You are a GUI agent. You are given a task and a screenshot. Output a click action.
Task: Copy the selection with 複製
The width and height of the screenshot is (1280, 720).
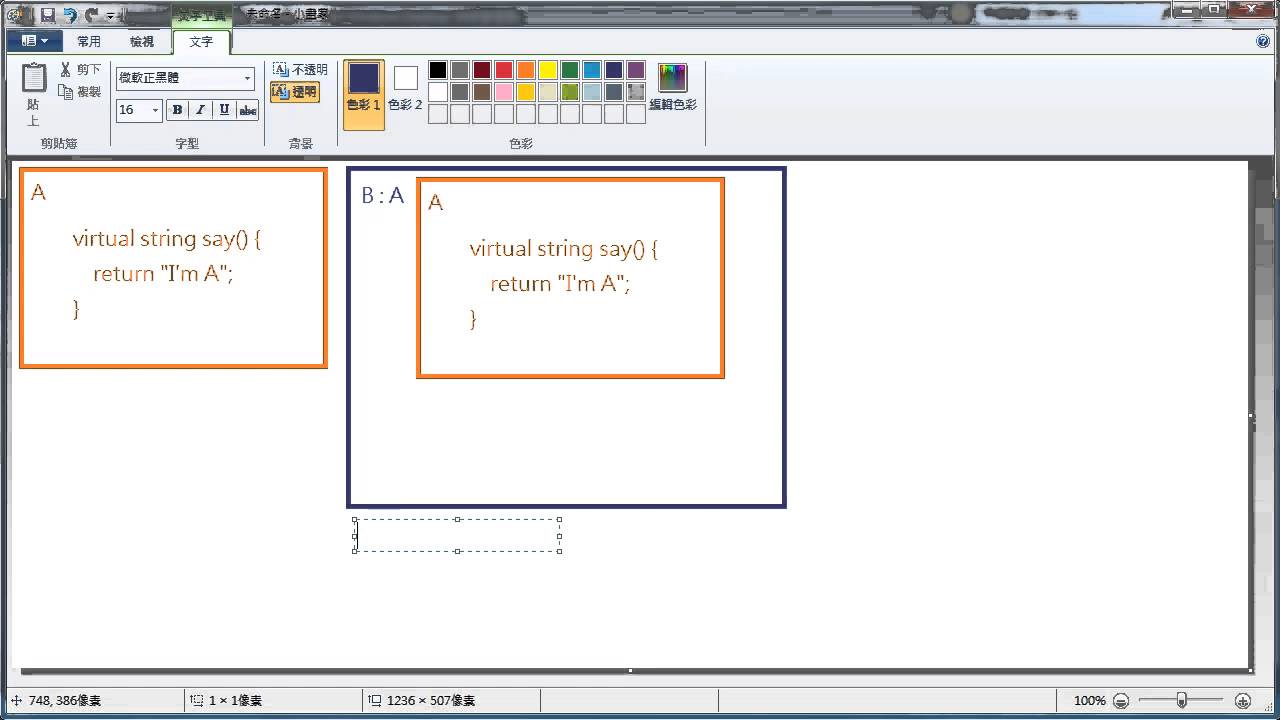80,92
